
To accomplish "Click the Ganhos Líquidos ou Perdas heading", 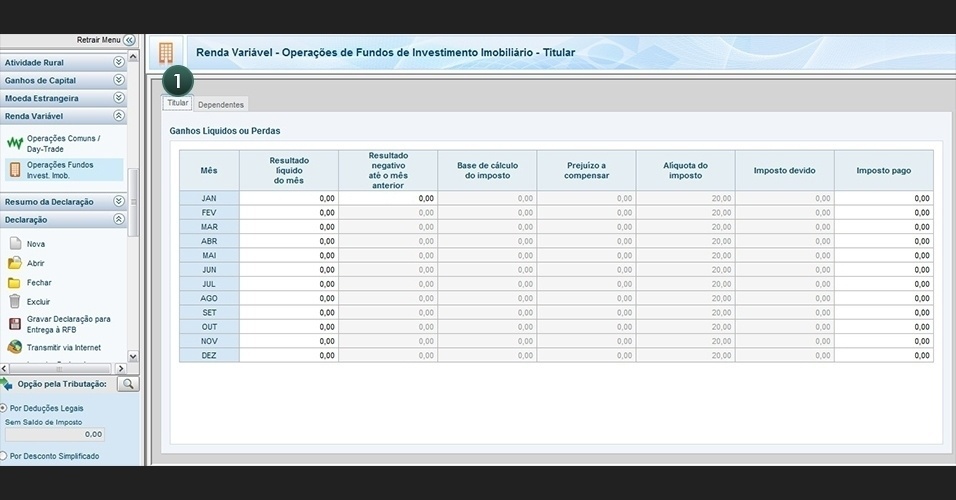I will [225, 131].
